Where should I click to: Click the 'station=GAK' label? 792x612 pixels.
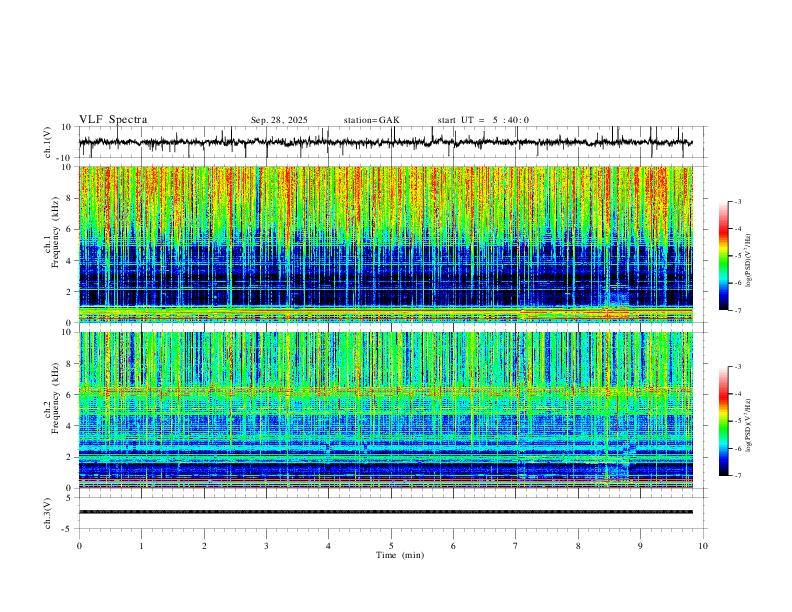click(371, 120)
